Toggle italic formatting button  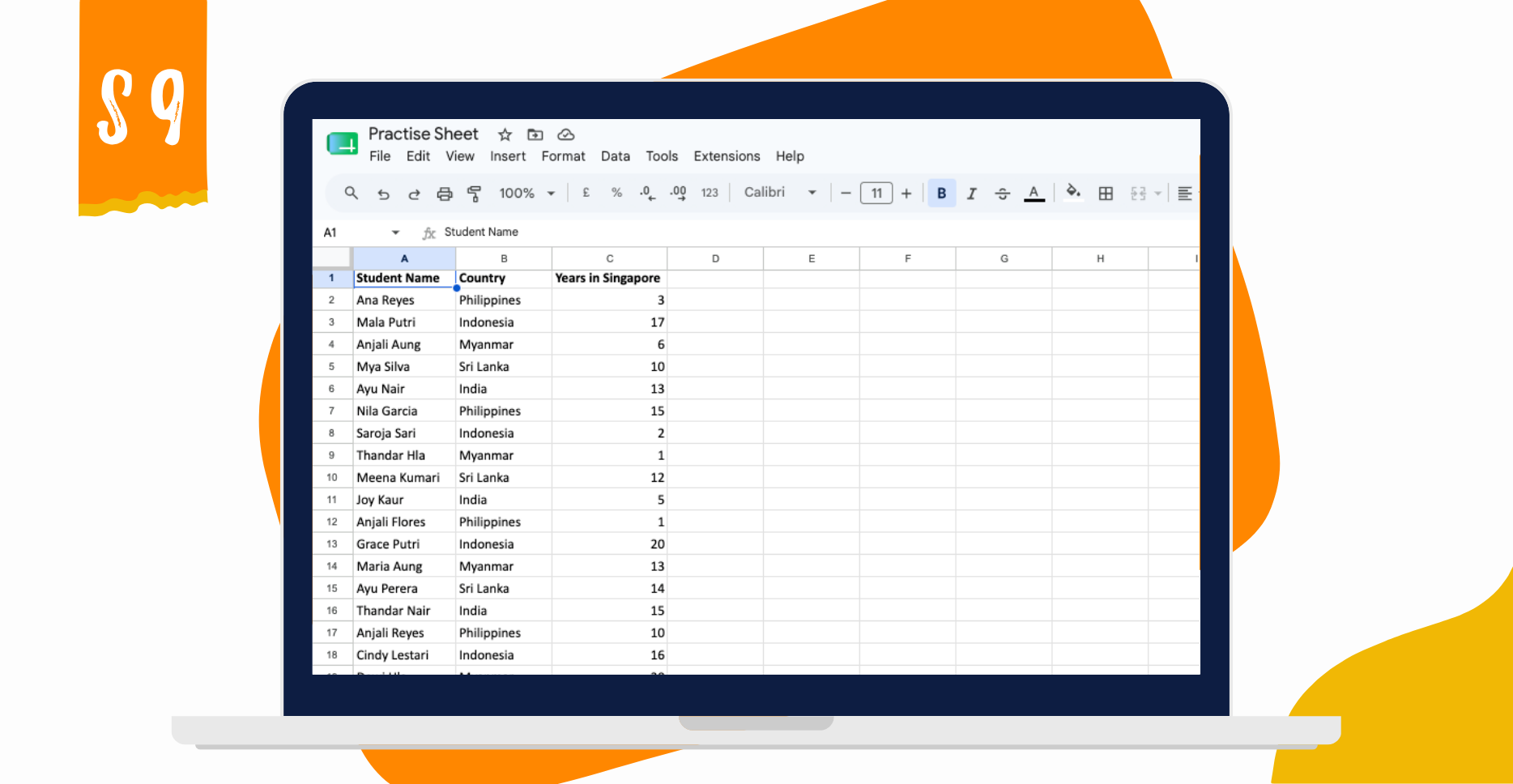[x=972, y=193]
